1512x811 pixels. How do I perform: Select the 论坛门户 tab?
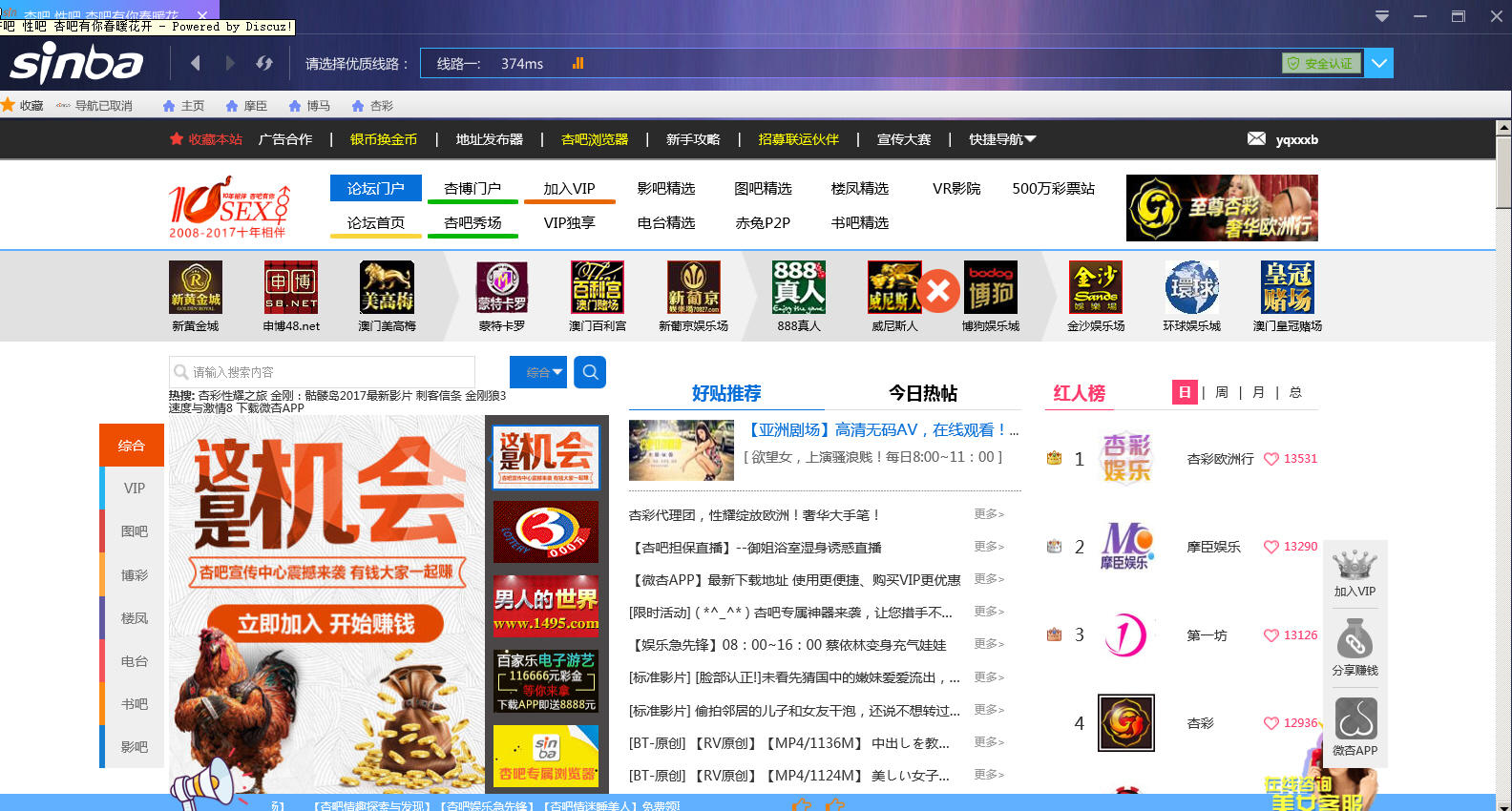(x=376, y=188)
